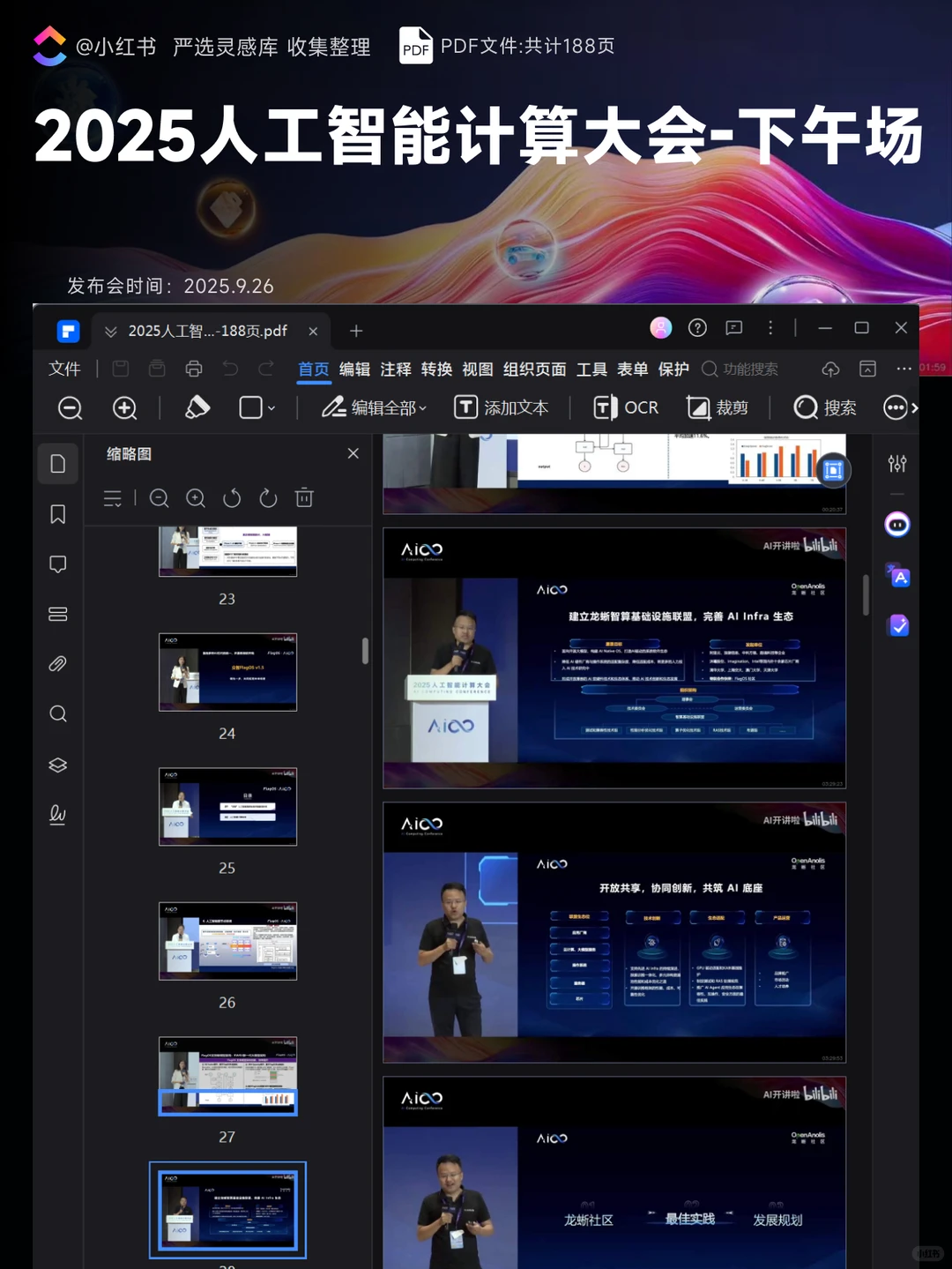Open the layers sidebar panel

pyautogui.click(x=58, y=765)
